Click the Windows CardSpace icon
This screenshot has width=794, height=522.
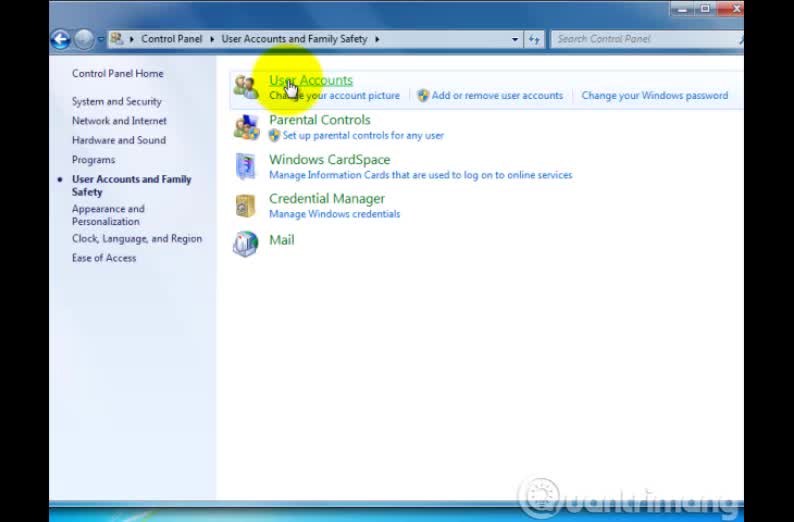(x=246, y=166)
